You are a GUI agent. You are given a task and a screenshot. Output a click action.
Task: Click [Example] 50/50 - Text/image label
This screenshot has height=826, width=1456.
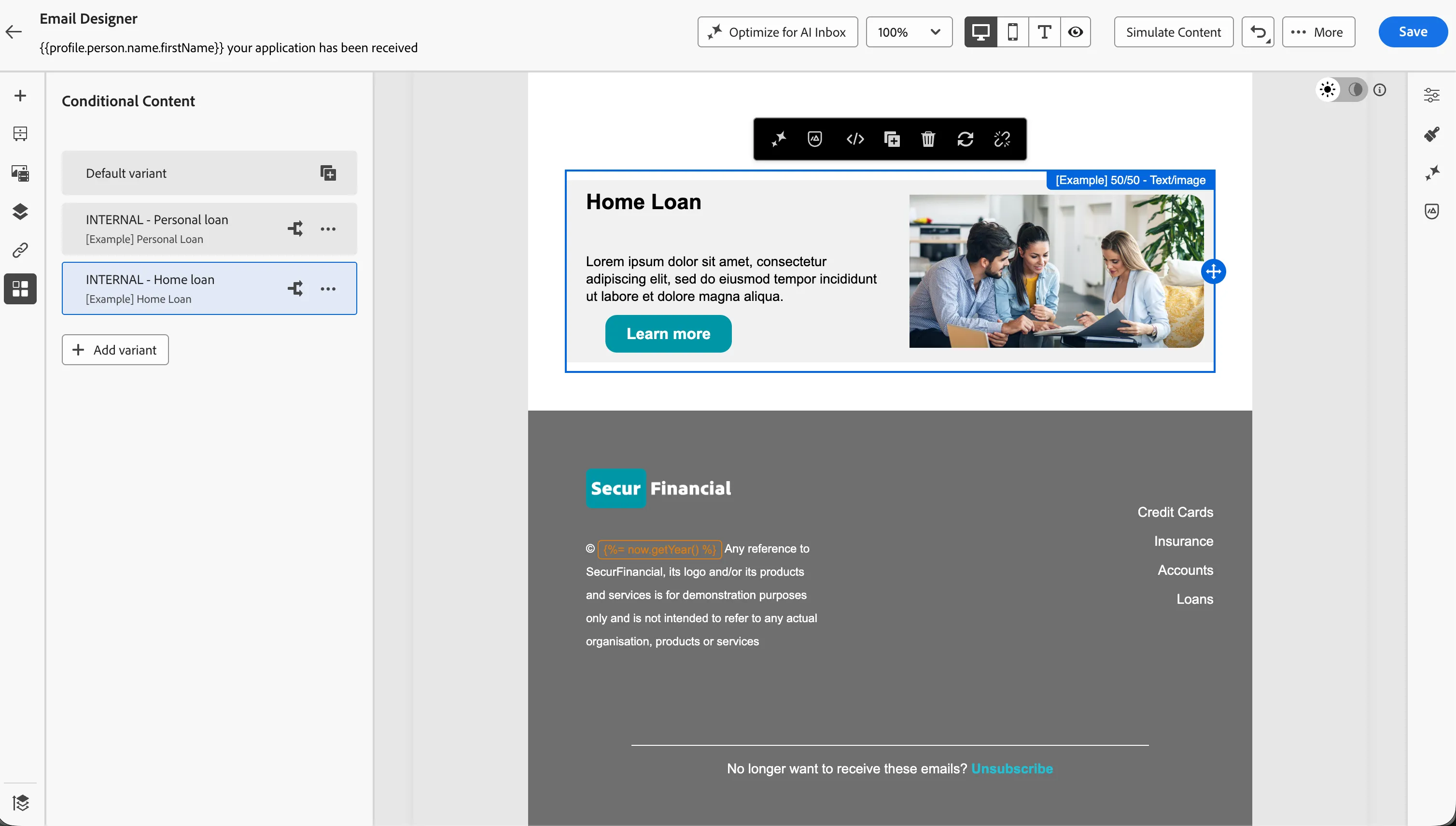1130,180
